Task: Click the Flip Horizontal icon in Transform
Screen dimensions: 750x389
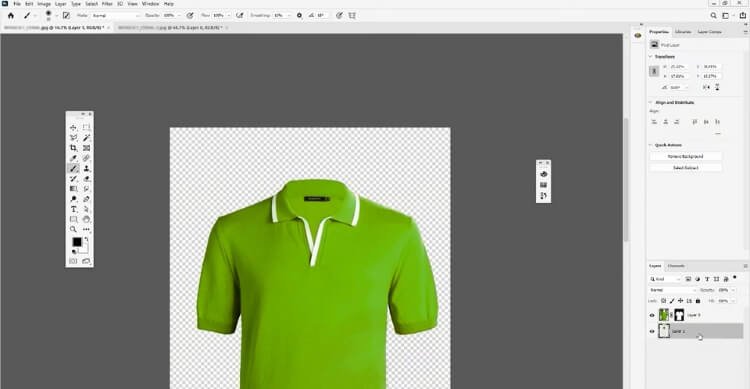Action: (706, 88)
